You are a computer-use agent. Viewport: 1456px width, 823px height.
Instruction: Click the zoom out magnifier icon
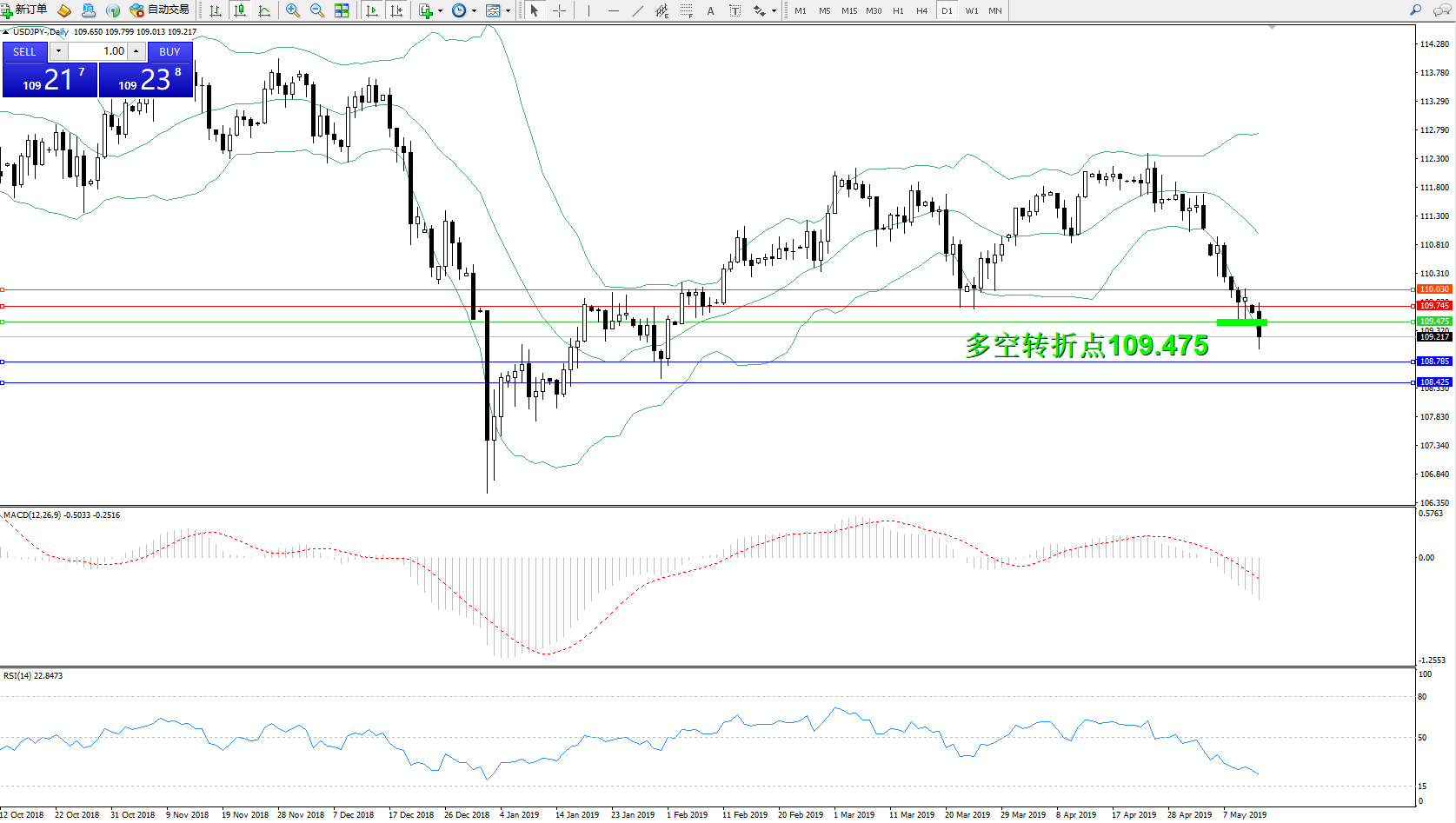(x=317, y=10)
